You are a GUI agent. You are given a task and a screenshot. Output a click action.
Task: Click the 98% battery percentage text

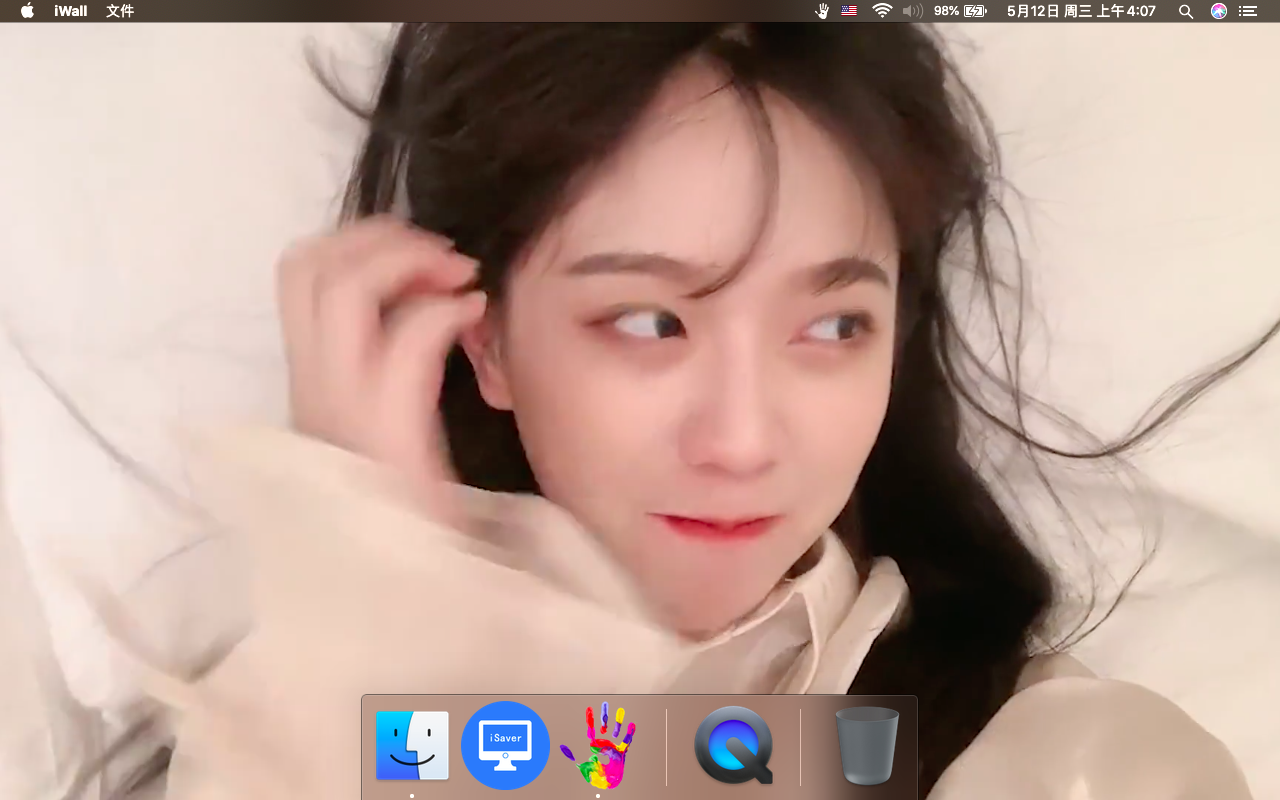[946, 11]
